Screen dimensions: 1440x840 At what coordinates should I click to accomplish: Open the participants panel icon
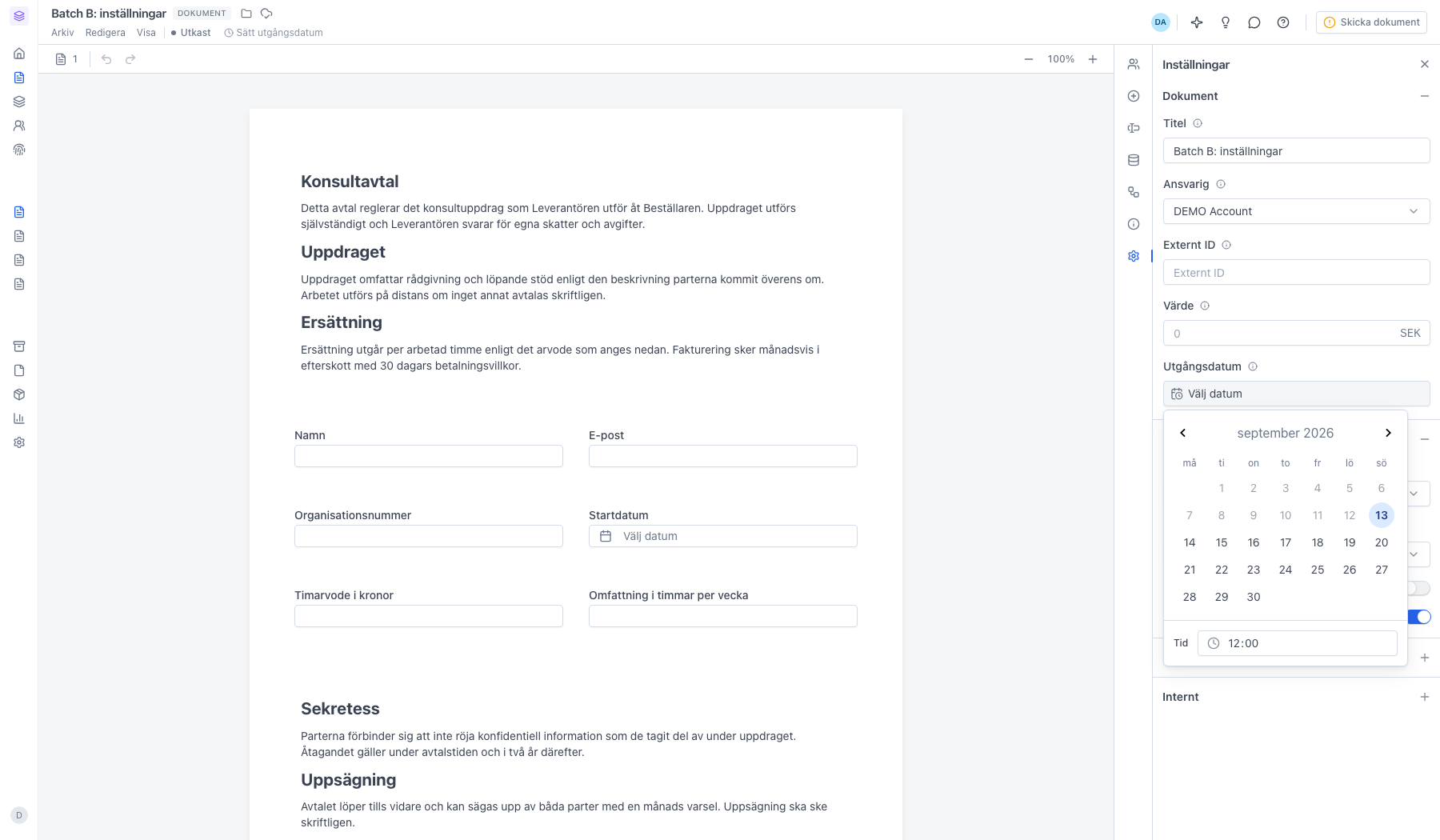(1134, 64)
